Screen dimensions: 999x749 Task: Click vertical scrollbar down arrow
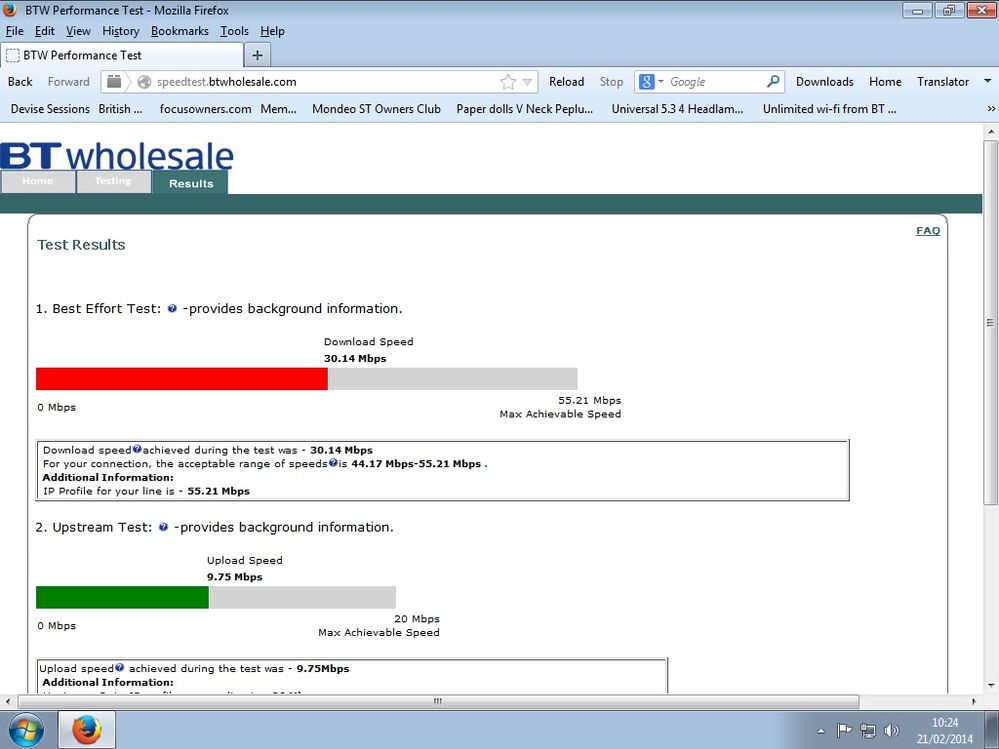click(x=990, y=686)
